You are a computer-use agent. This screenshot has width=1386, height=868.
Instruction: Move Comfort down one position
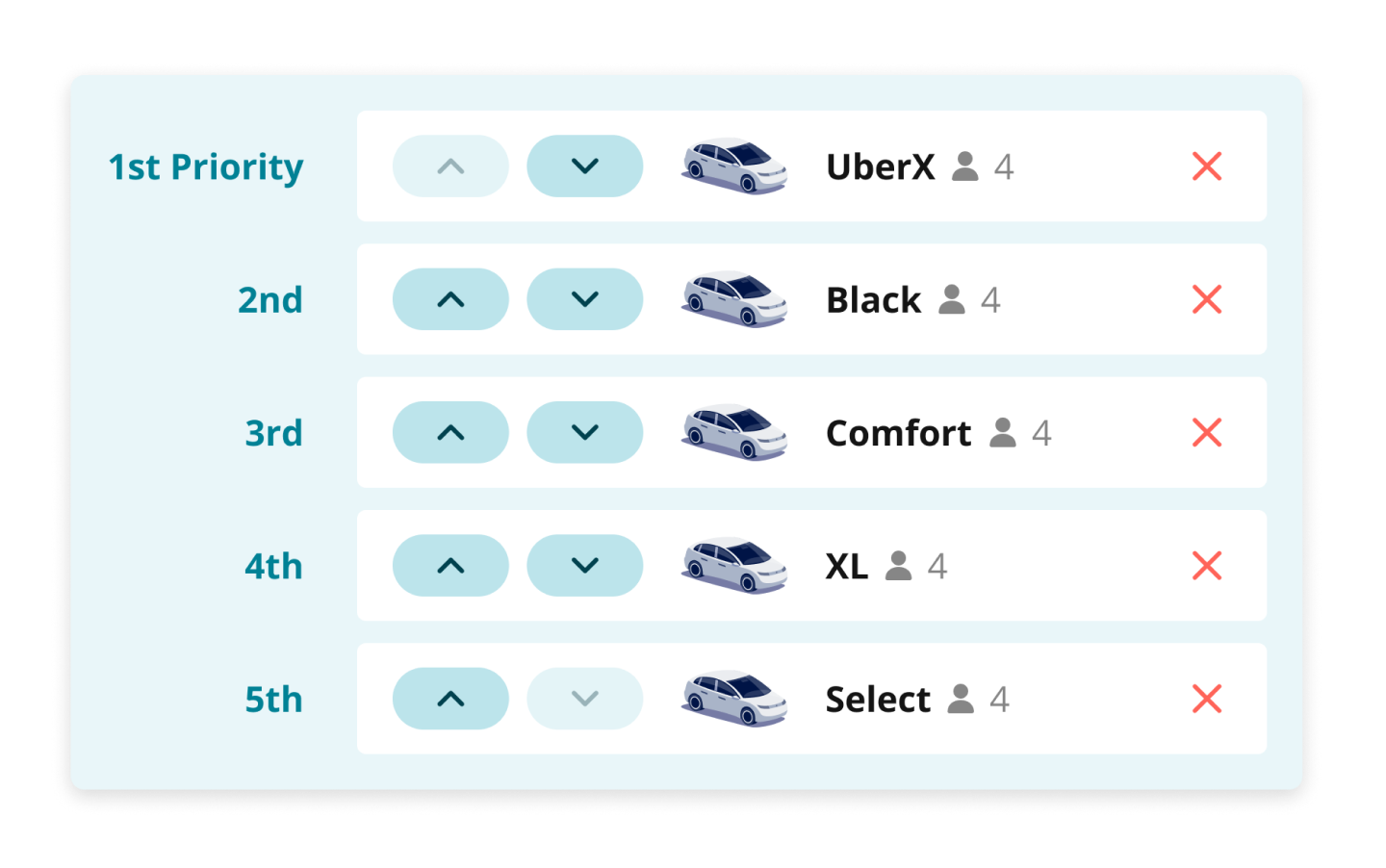(x=584, y=433)
